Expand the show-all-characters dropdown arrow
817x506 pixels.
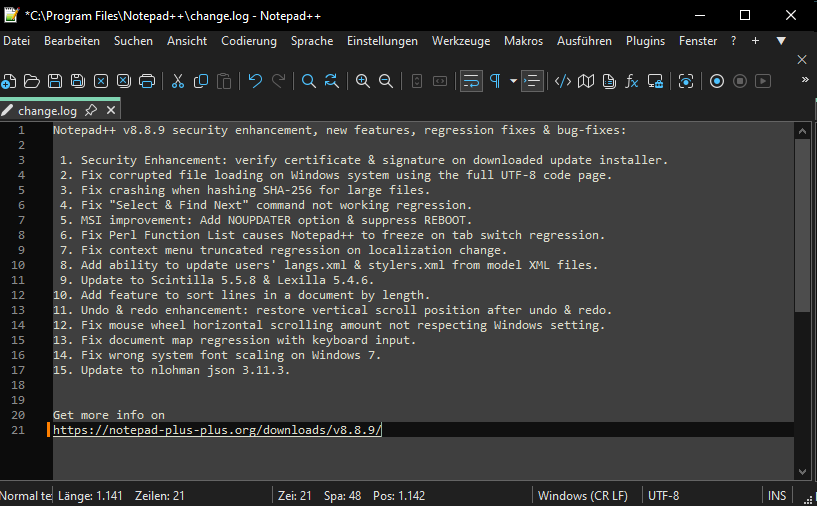coord(513,81)
